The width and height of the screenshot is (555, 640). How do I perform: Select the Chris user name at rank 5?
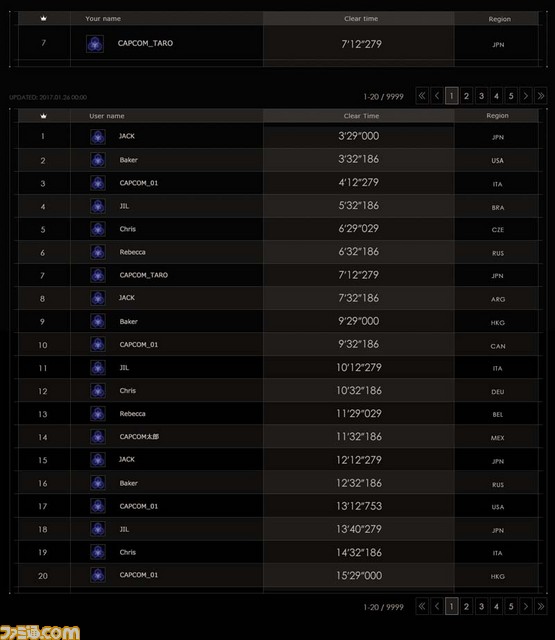pos(128,229)
